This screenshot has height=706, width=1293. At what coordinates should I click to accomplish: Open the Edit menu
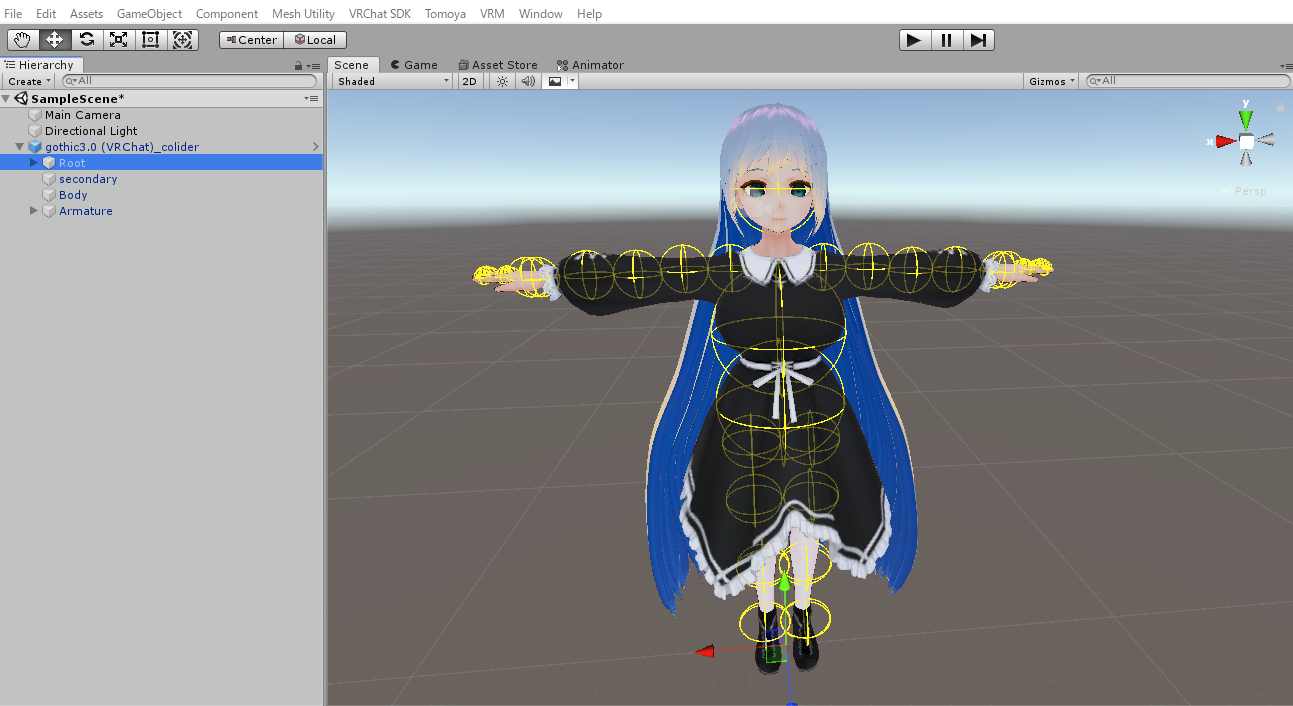pos(46,14)
